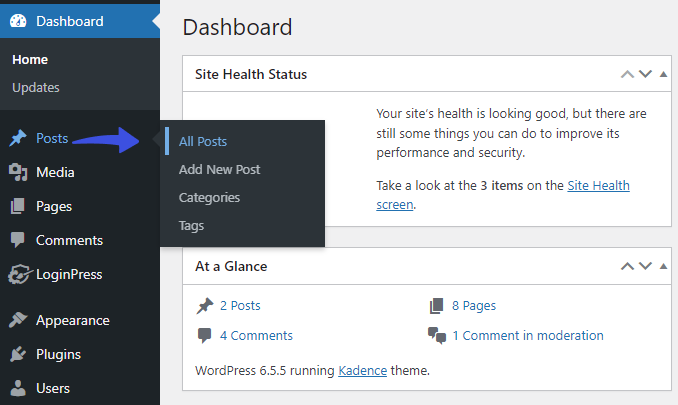
Task: Open Categories from Posts flyout
Action: 209,198
